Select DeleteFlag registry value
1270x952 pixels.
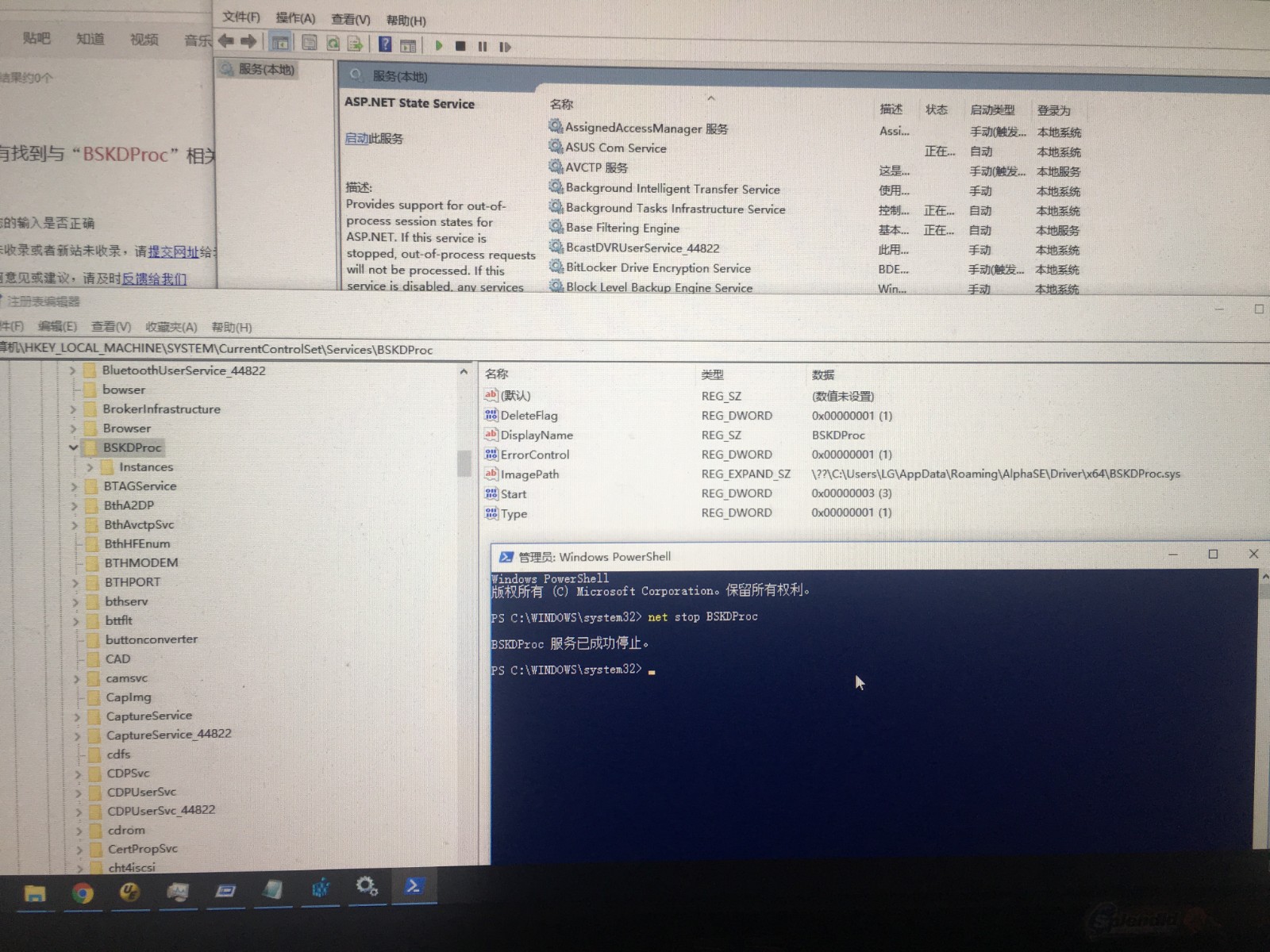tap(529, 416)
